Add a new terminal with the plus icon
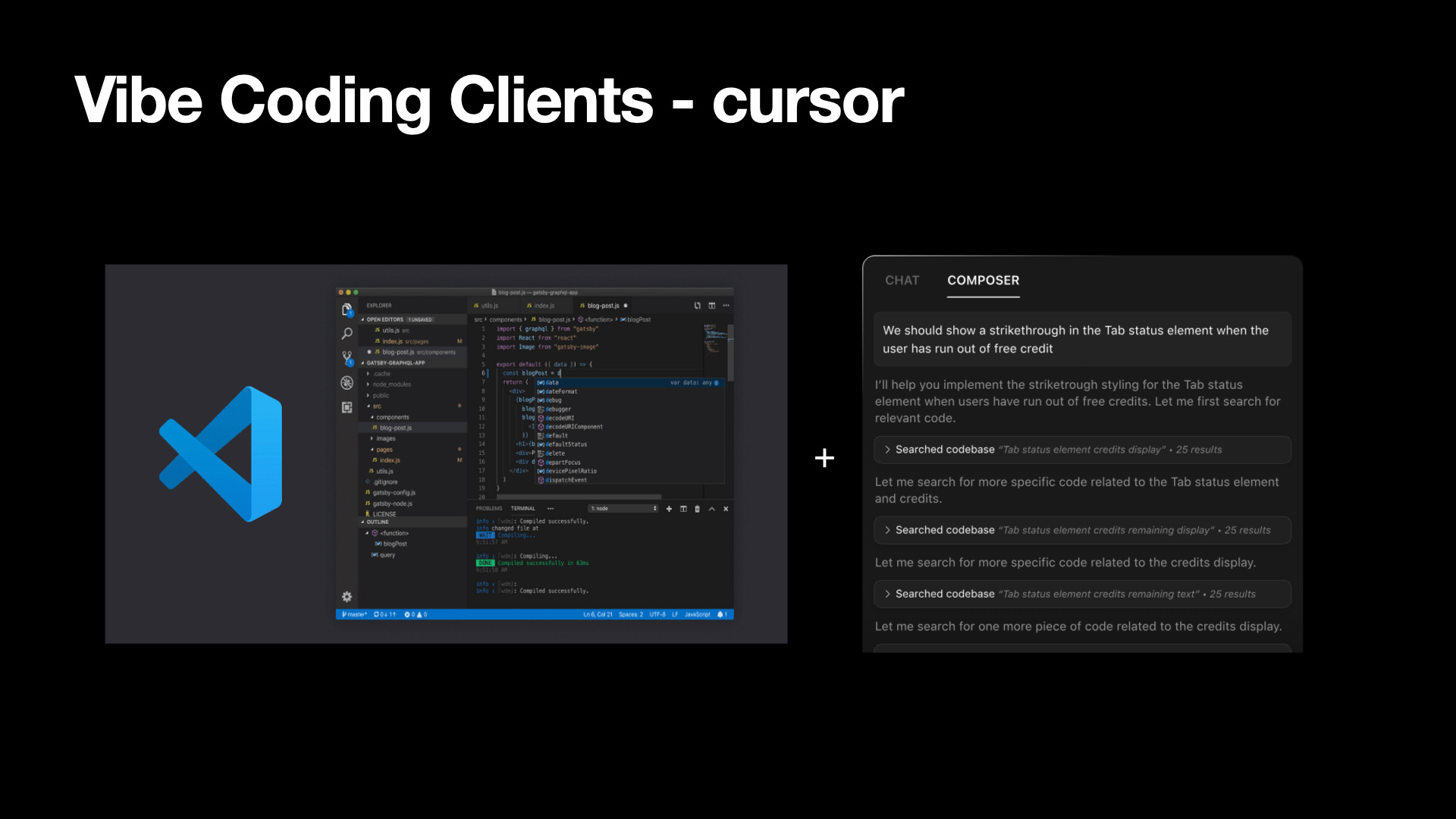This screenshot has height=819, width=1456. click(x=669, y=509)
